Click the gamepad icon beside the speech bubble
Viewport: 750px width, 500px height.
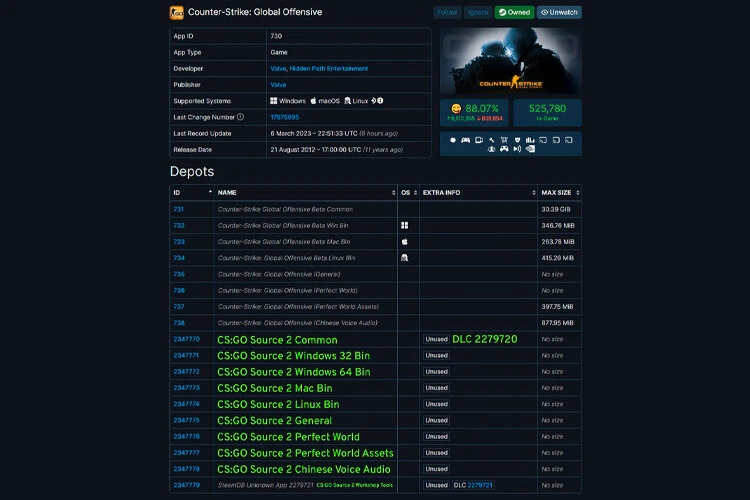coord(465,140)
